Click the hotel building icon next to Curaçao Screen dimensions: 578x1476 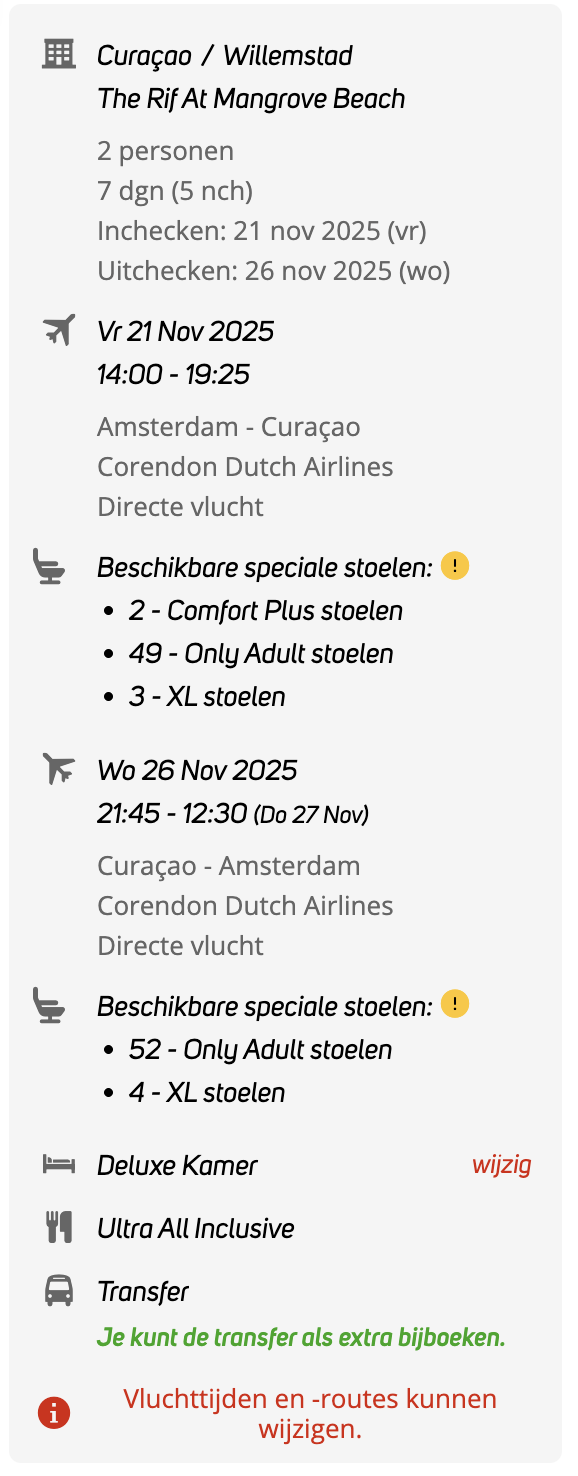click(57, 53)
